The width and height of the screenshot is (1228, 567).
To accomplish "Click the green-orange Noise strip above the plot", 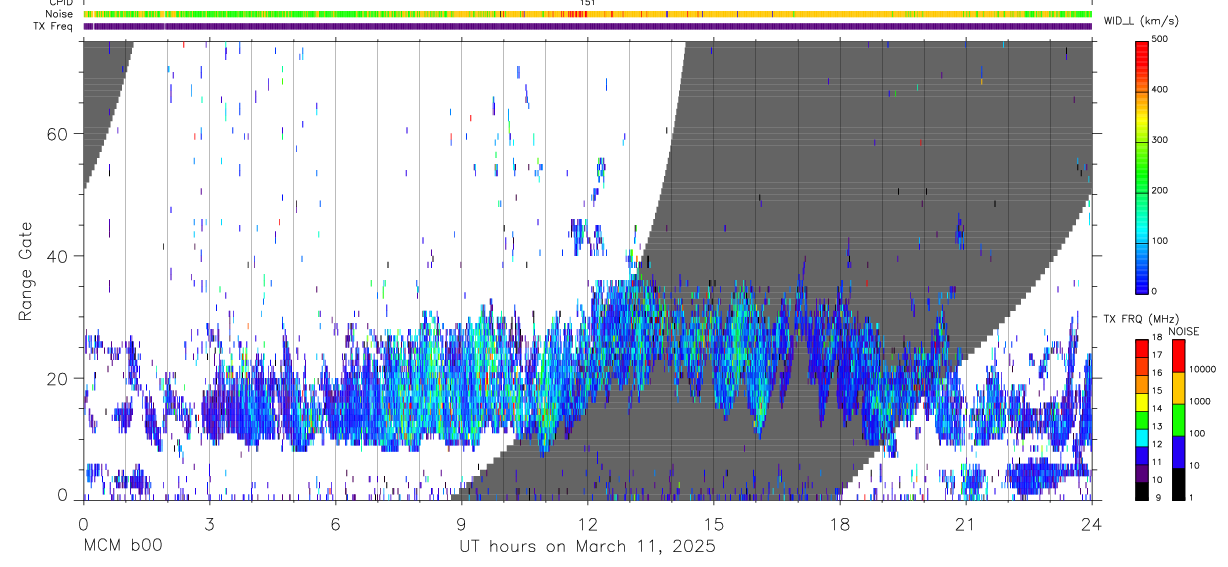I will (x=588, y=14).
